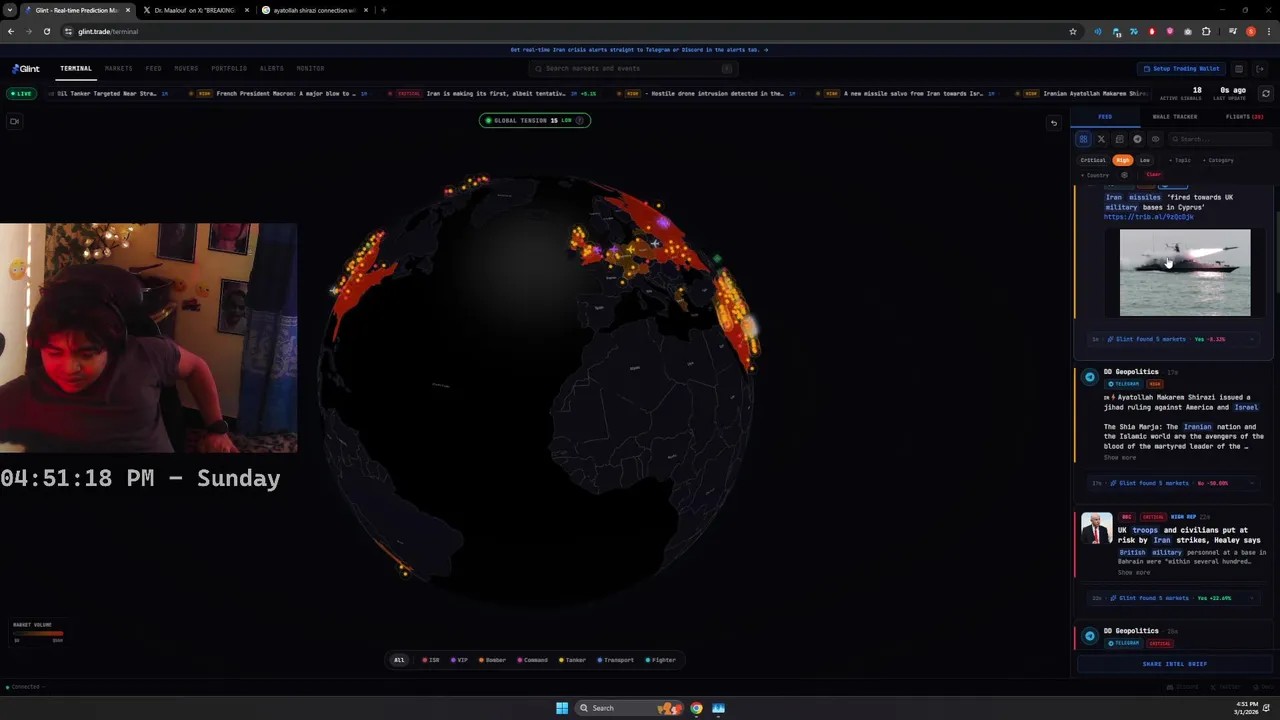The width and height of the screenshot is (1280, 720).
Task: Open the trib.al link in feed post
Action: [x=1148, y=217]
